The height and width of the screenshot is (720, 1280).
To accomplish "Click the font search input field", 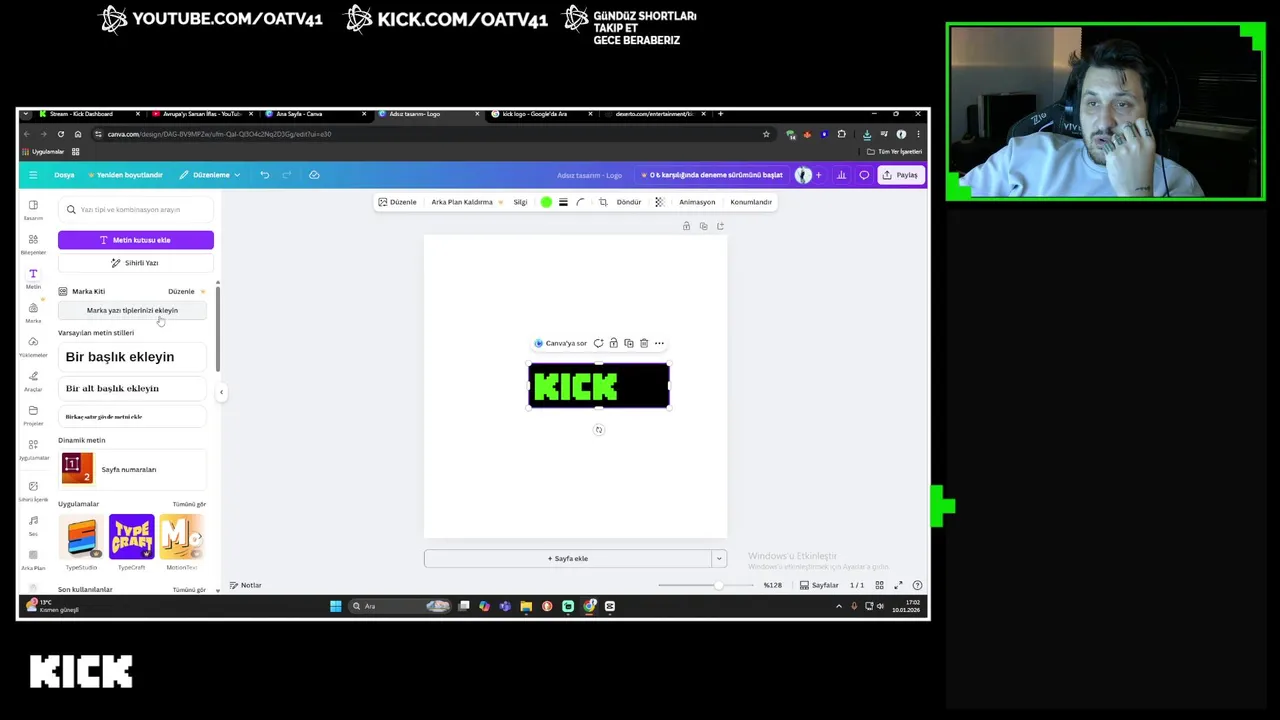I will coord(136,210).
